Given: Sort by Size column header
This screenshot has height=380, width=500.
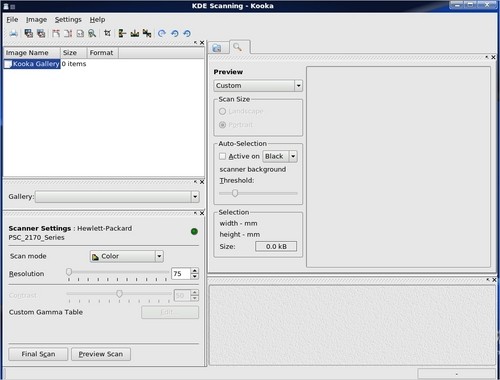Looking at the screenshot, I should coord(73,53).
